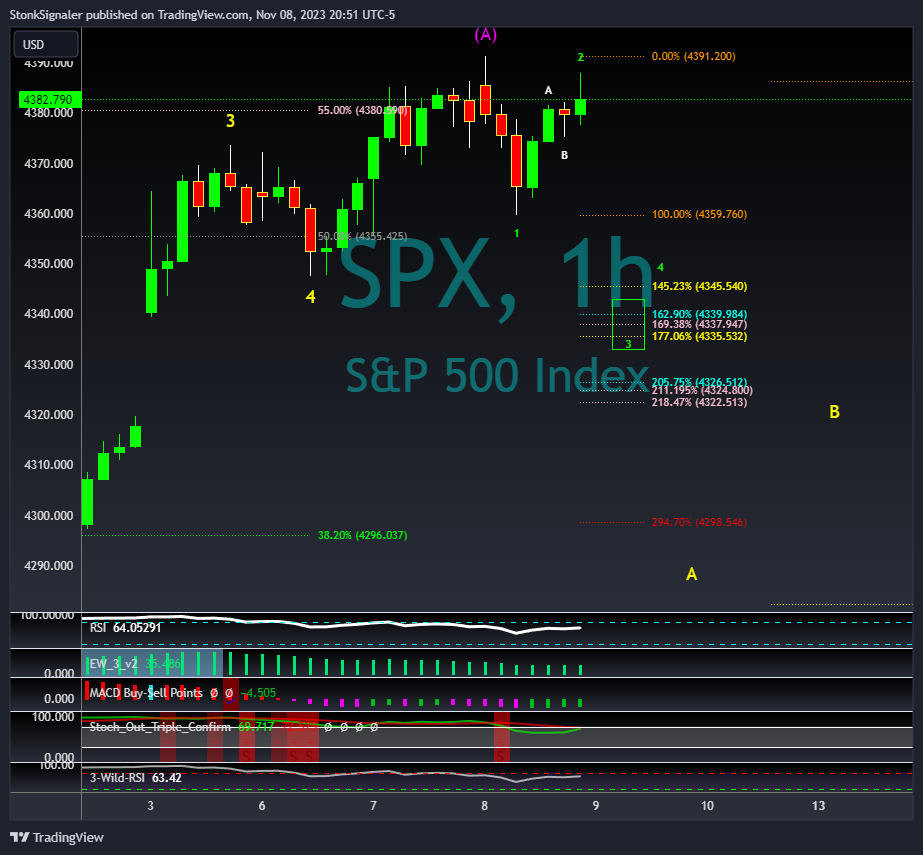Click the 3-Wild-RSI indicator label
Screen dimensions: 923x855
point(117,778)
